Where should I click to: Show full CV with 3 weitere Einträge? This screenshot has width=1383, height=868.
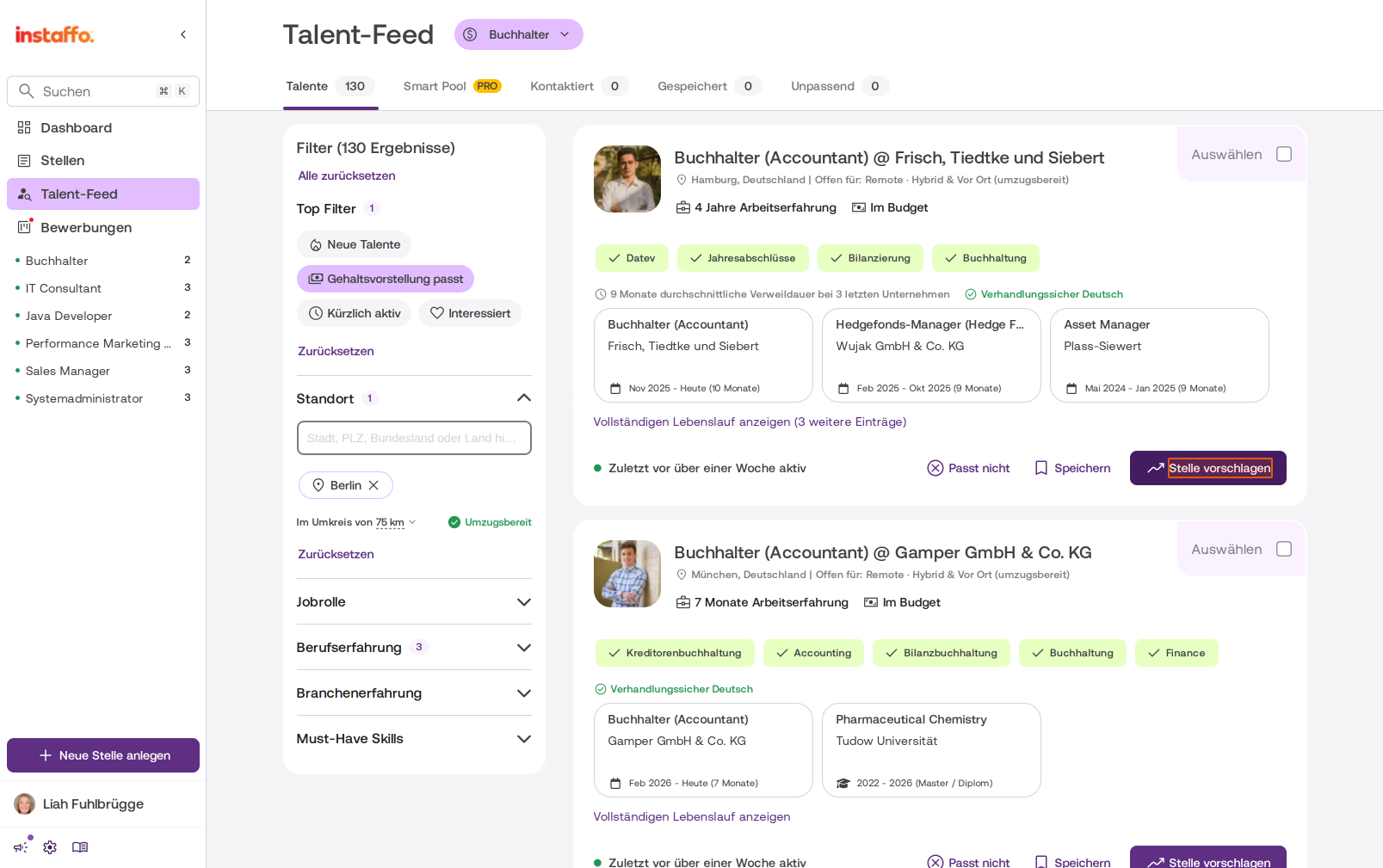[750, 422]
